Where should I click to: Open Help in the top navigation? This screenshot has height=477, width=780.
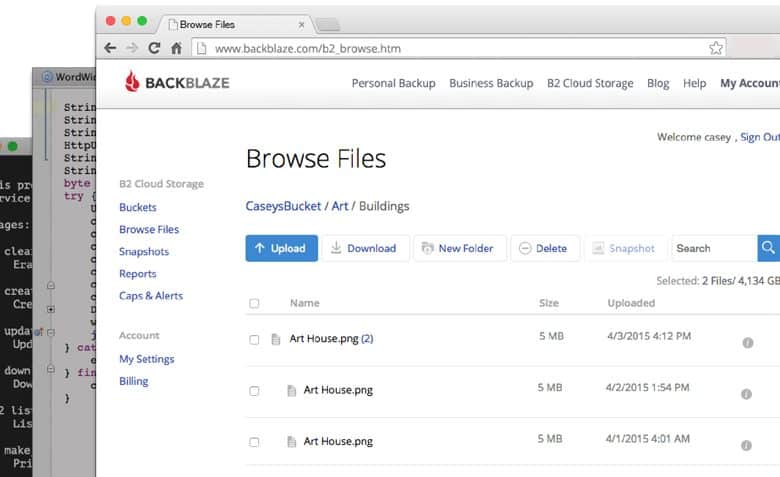coord(694,83)
